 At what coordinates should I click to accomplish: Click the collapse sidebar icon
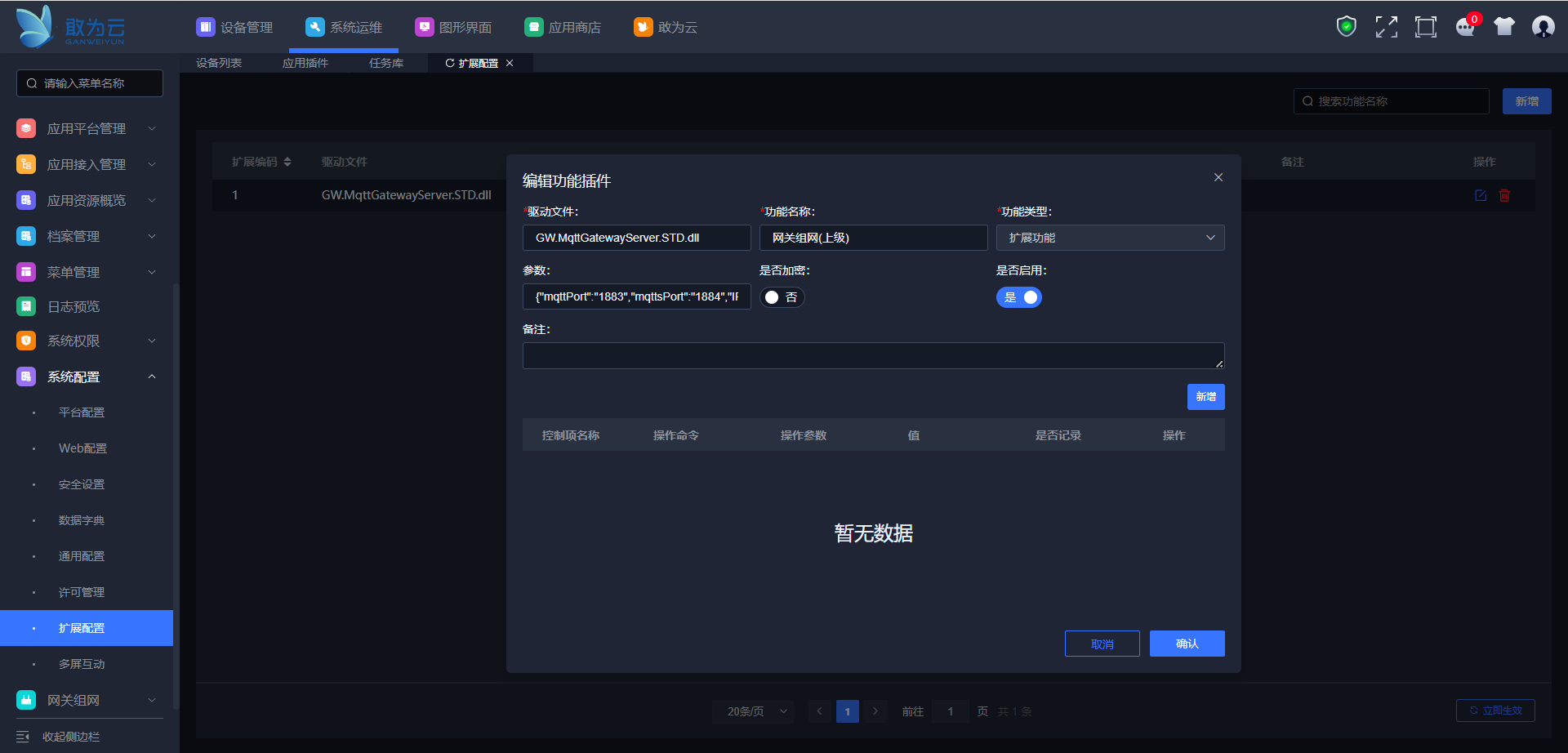point(23,737)
